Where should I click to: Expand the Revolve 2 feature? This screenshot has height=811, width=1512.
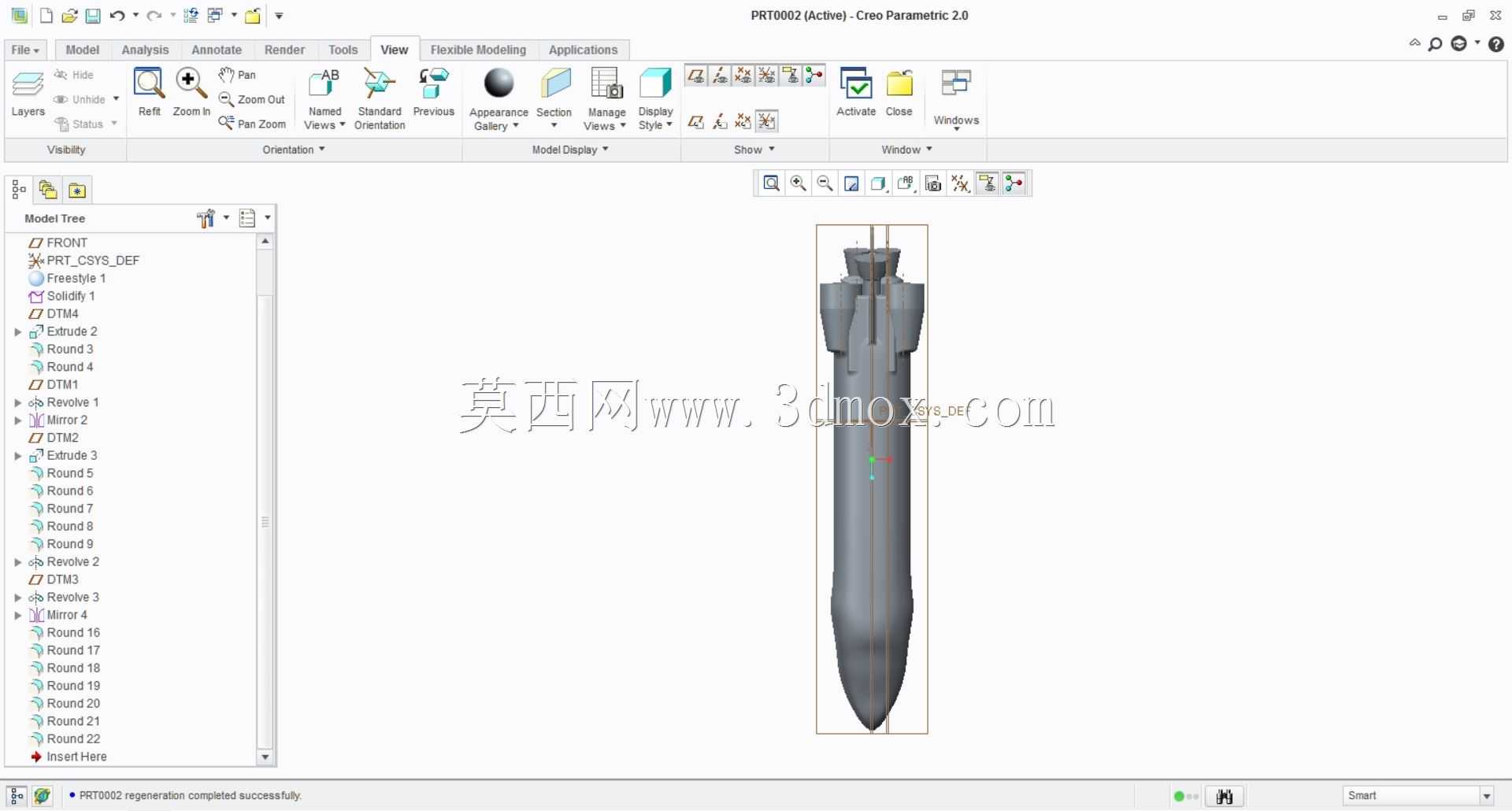(x=17, y=562)
